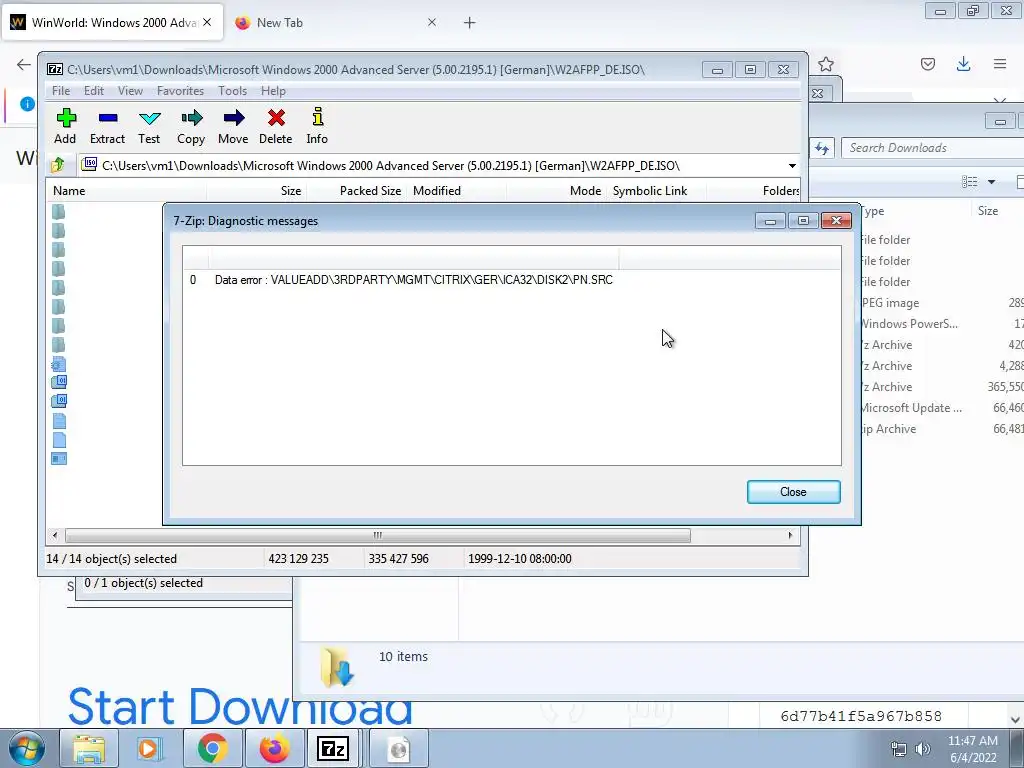The height and width of the screenshot is (768, 1024).
Task: Select the Microsoft Update row in Explorer
Action: coord(942,408)
